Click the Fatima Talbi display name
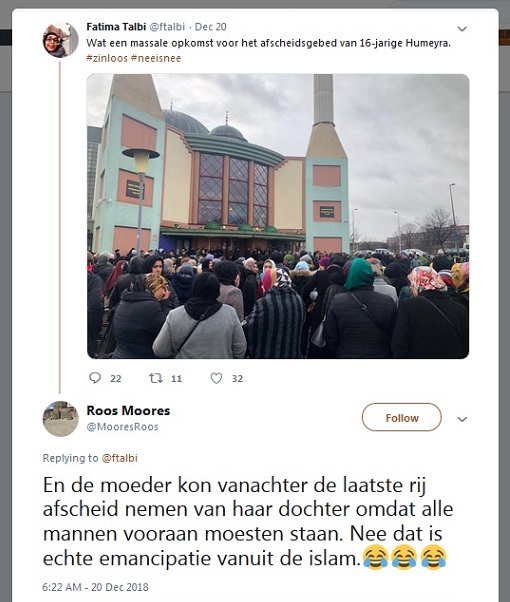Screen dimensions: 510x602 click(x=116, y=27)
